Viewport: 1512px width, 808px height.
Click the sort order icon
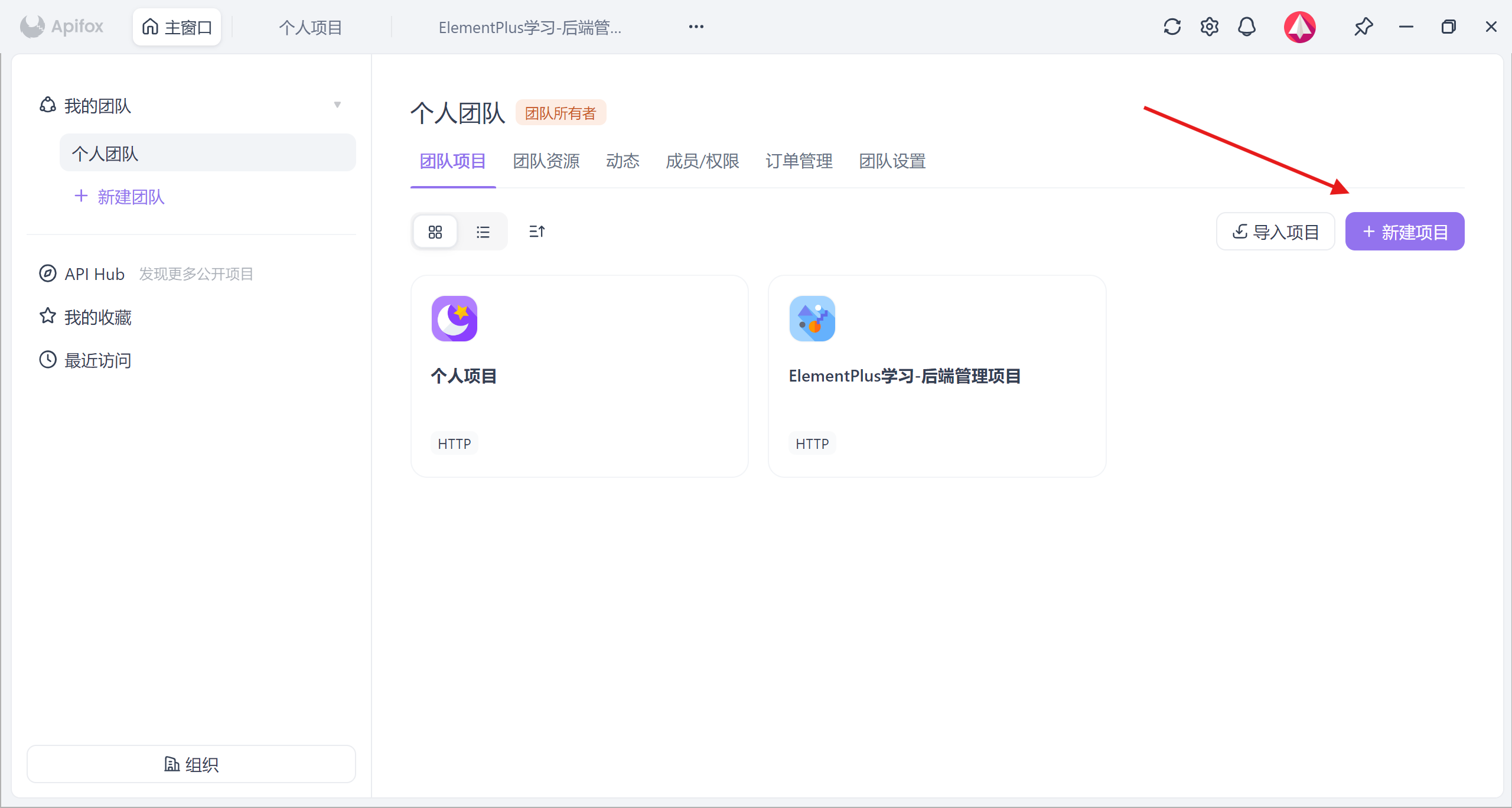pyautogui.click(x=536, y=232)
